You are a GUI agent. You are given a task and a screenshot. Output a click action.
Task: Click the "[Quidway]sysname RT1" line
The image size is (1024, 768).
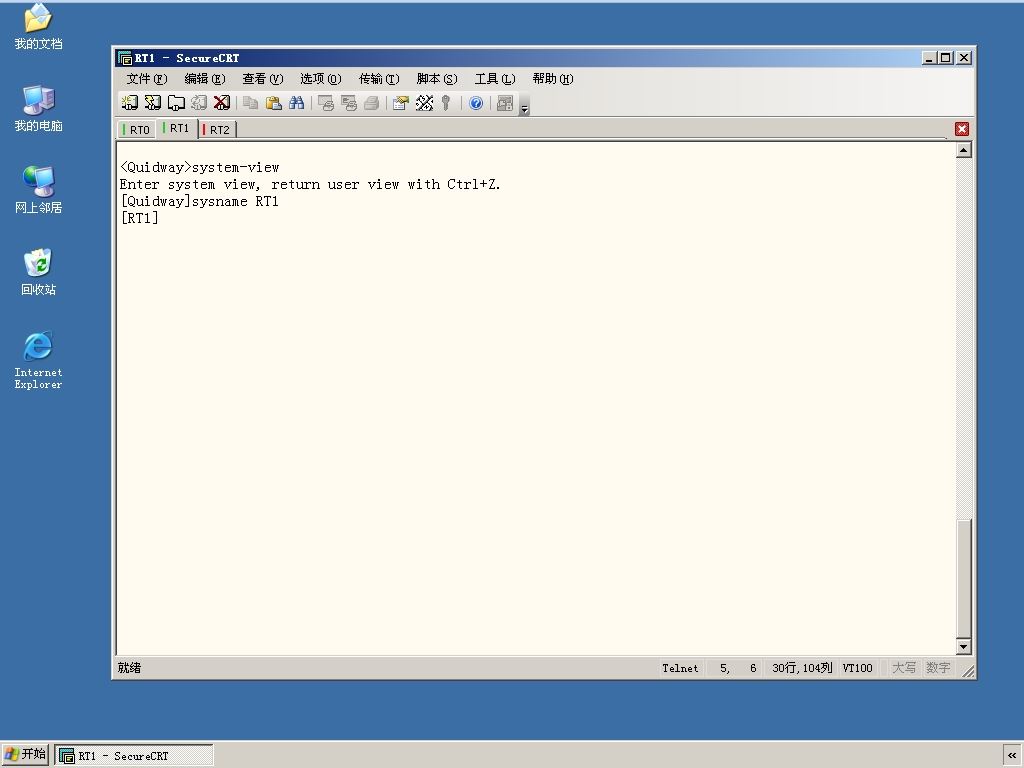tap(200, 201)
